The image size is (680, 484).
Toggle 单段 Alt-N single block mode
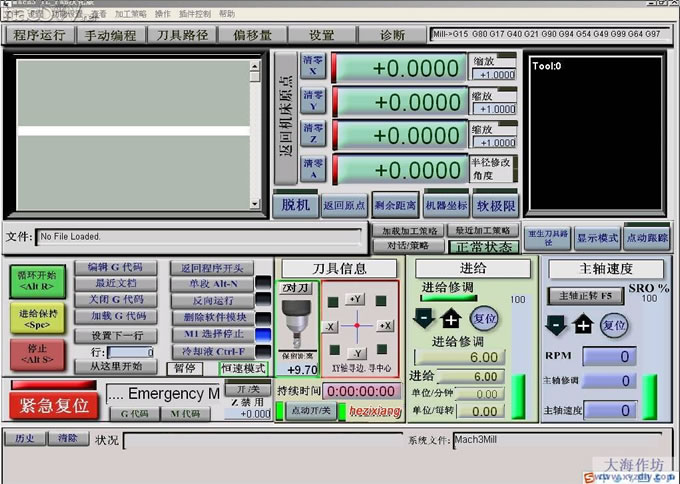click(211, 284)
